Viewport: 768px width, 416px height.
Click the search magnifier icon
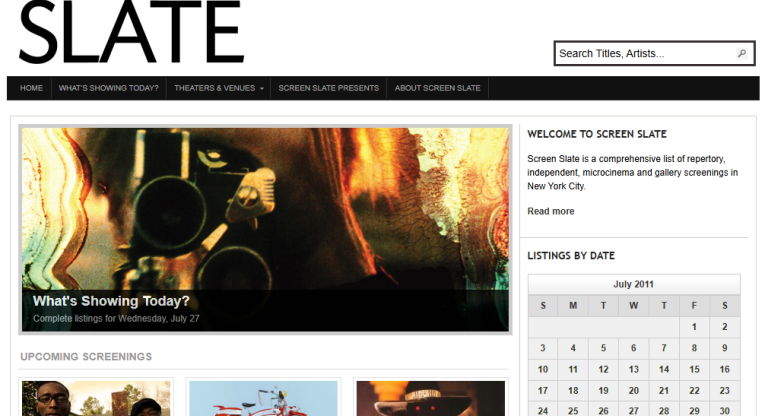click(742, 54)
